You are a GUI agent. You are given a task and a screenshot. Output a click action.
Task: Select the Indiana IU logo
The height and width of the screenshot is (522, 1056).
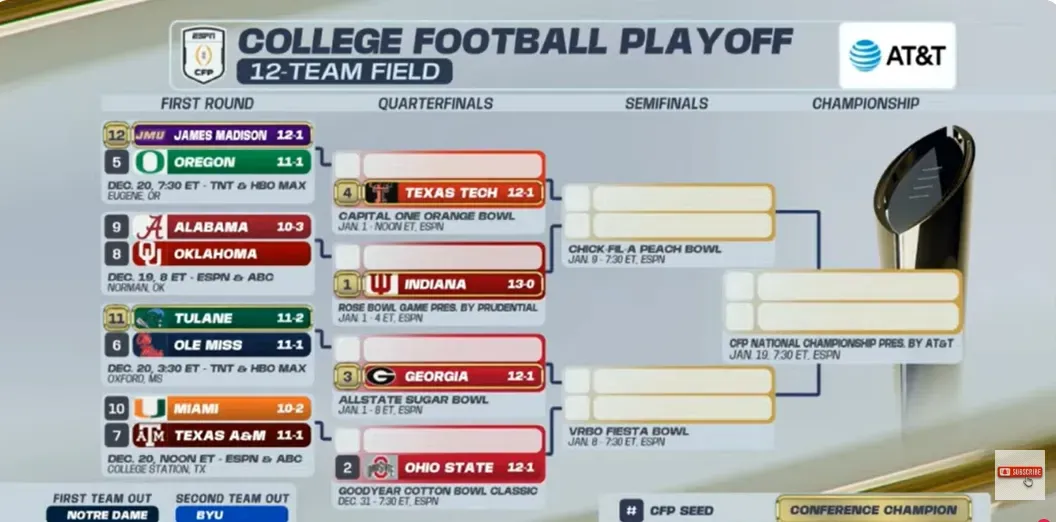(381, 284)
